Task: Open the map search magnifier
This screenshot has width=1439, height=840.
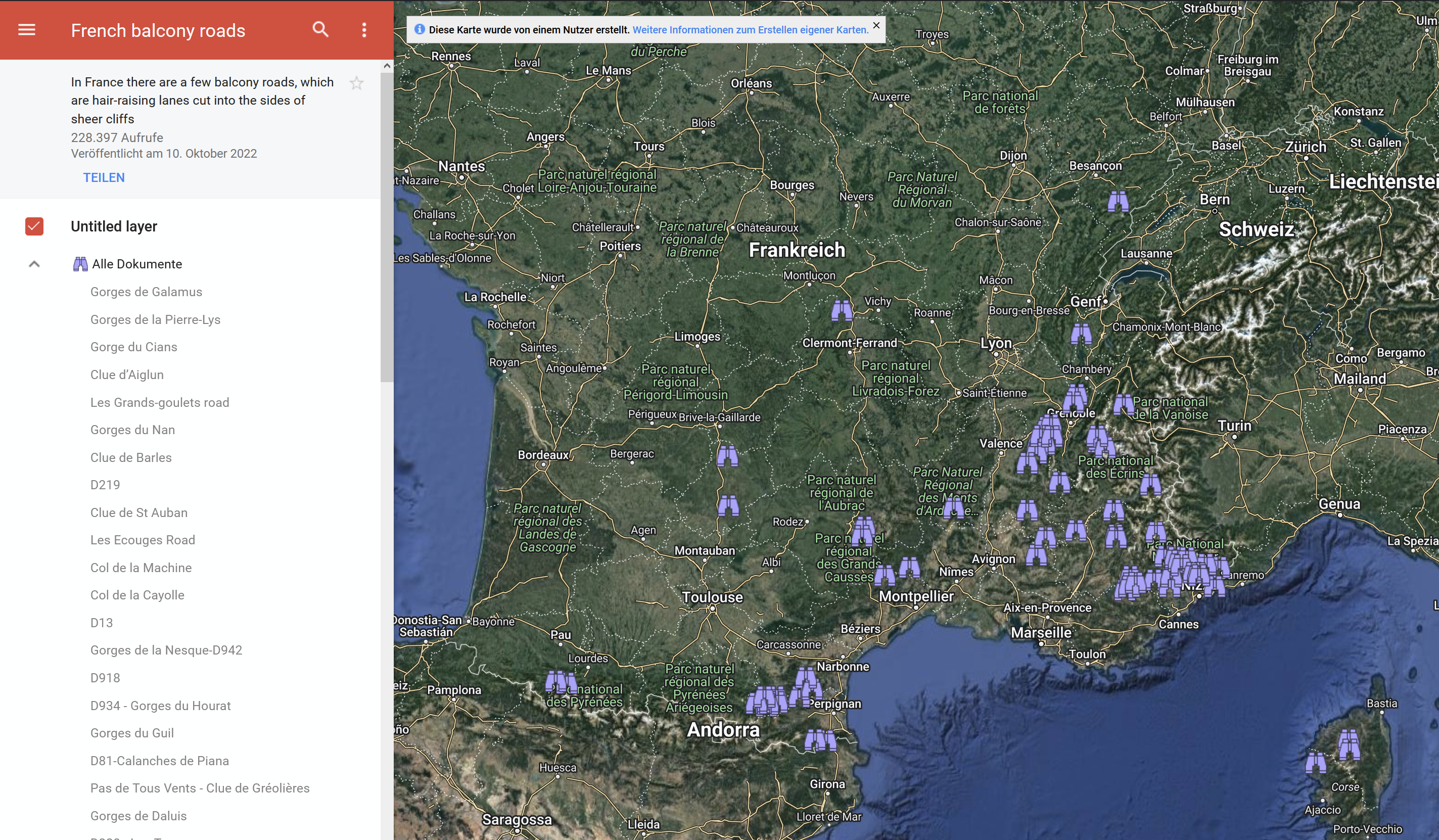Action: point(320,30)
